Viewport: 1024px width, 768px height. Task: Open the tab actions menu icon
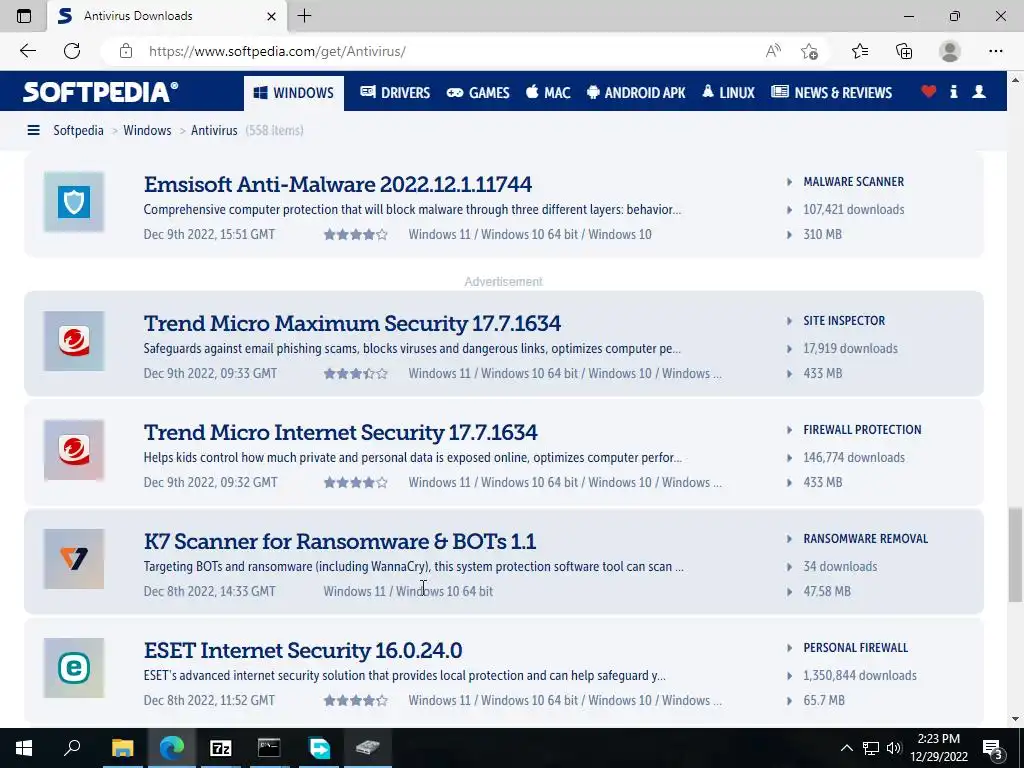coord(24,16)
